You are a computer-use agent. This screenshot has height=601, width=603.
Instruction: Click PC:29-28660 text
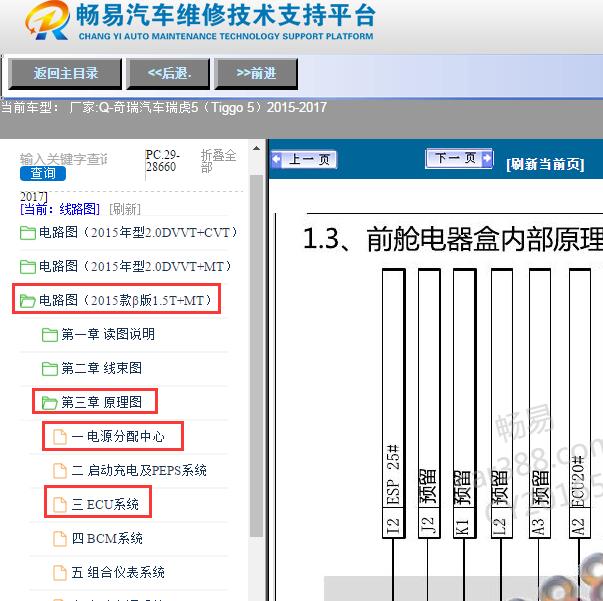coord(162,161)
